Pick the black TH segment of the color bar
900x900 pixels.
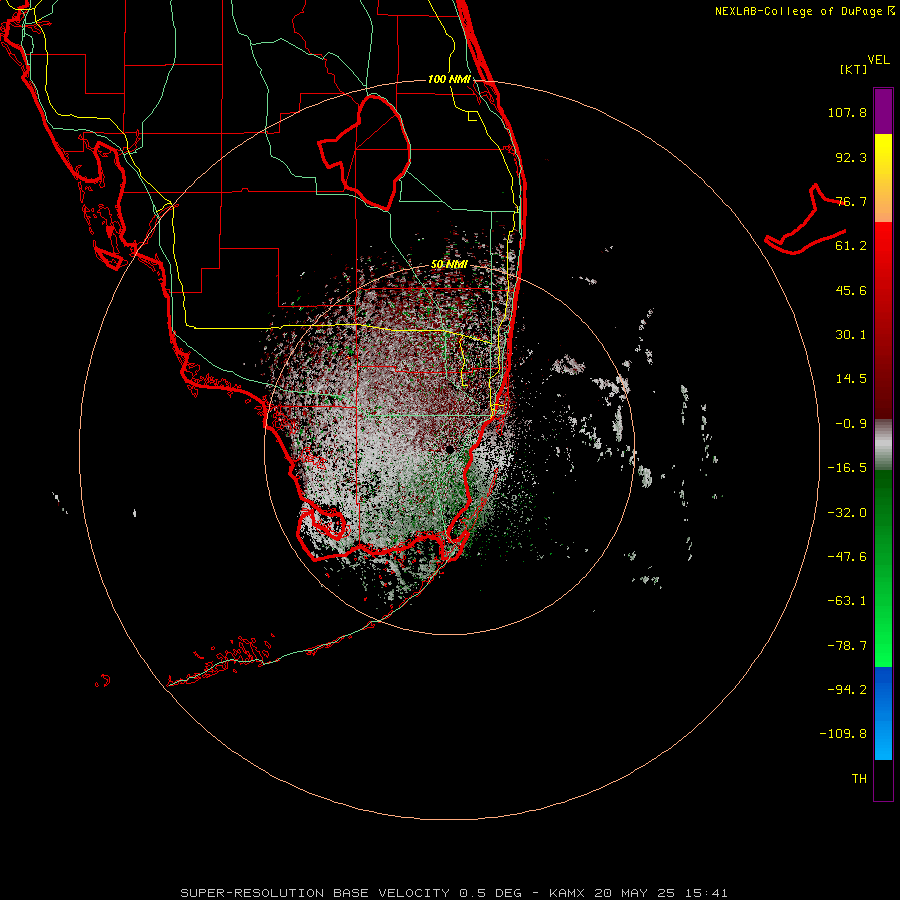(x=883, y=779)
